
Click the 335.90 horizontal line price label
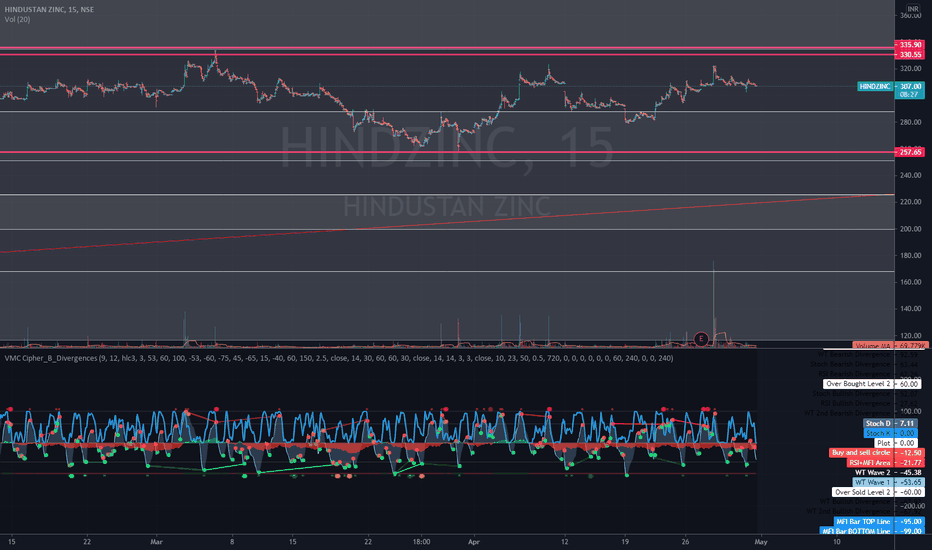pos(909,45)
